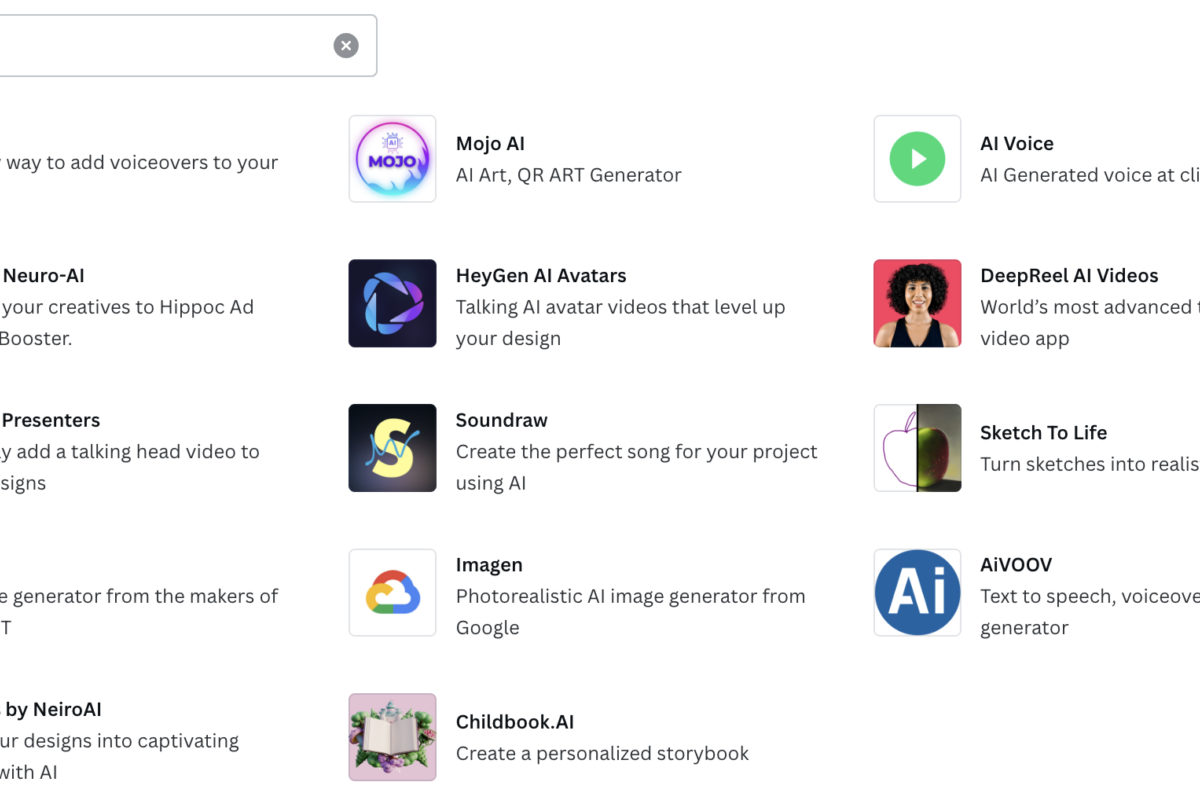Open the Mojo AI title link
The image size is (1200, 793).
490,144
